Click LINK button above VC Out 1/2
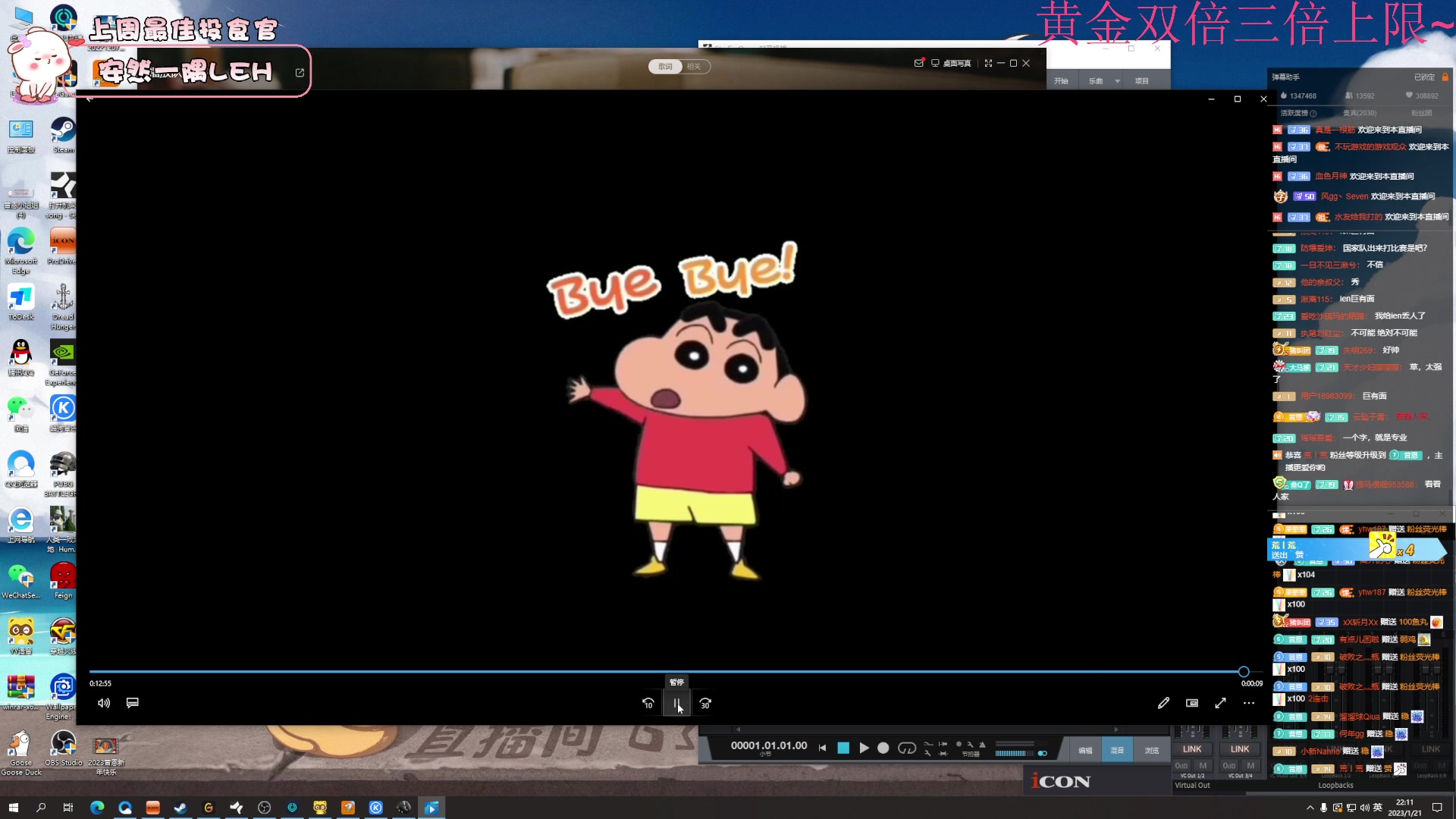The width and height of the screenshot is (1456, 819). (1192, 748)
